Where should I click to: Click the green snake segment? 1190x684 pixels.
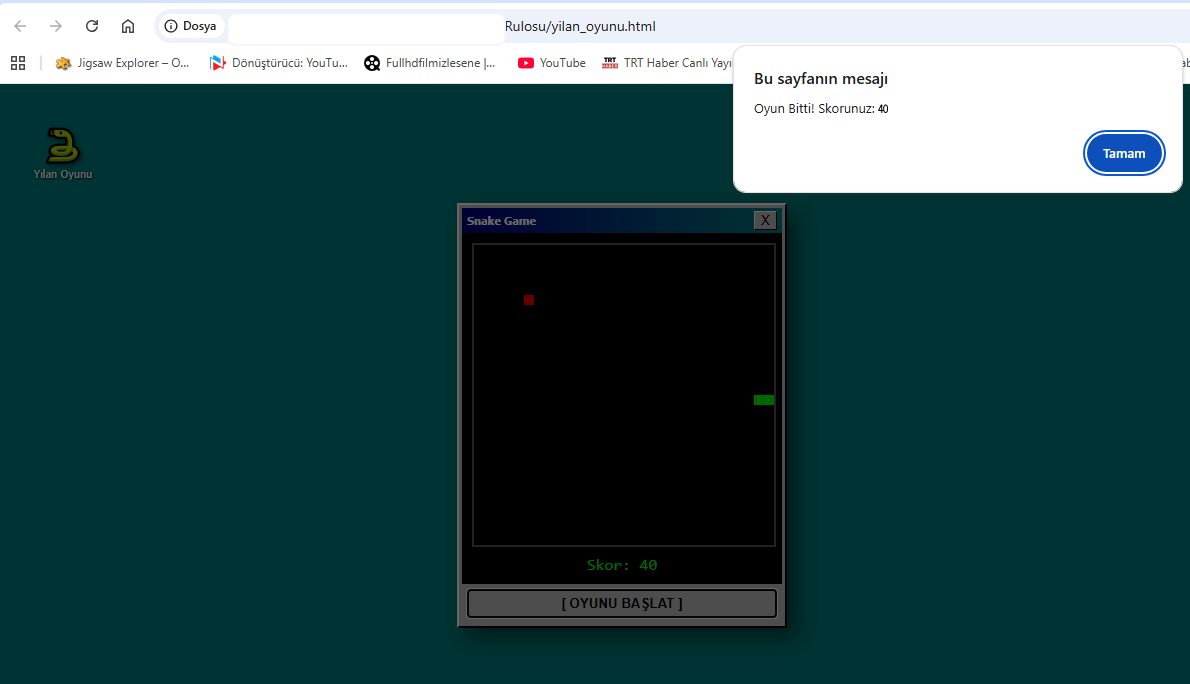point(764,400)
